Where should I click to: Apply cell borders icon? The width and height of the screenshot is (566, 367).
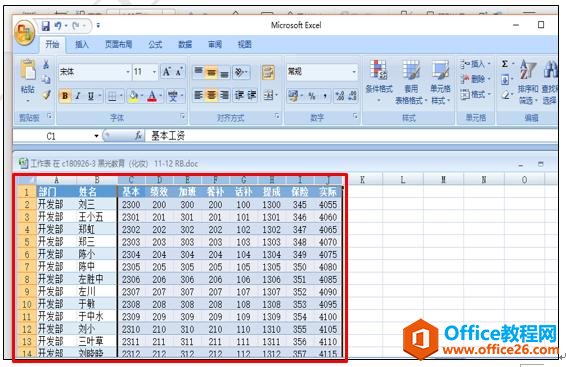point(112,96)
